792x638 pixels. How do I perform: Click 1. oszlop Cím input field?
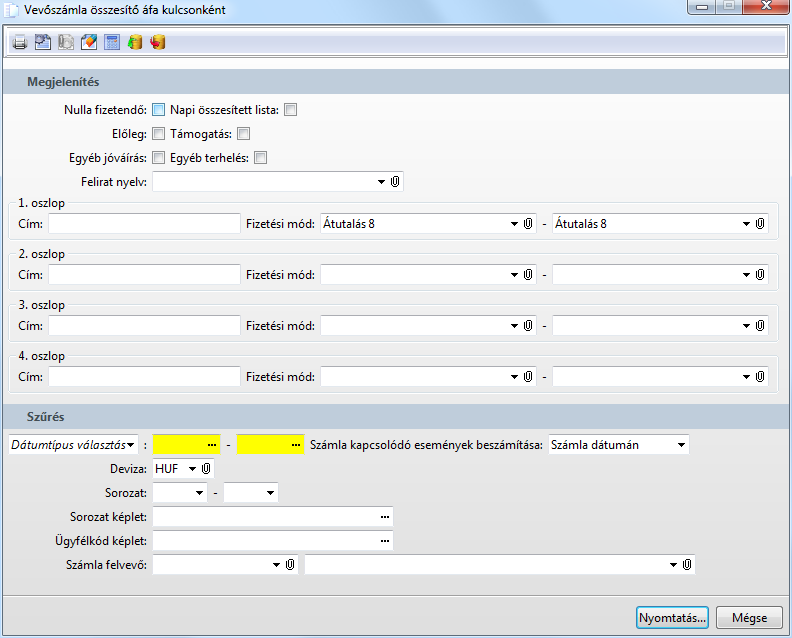[x=144, y=224]
